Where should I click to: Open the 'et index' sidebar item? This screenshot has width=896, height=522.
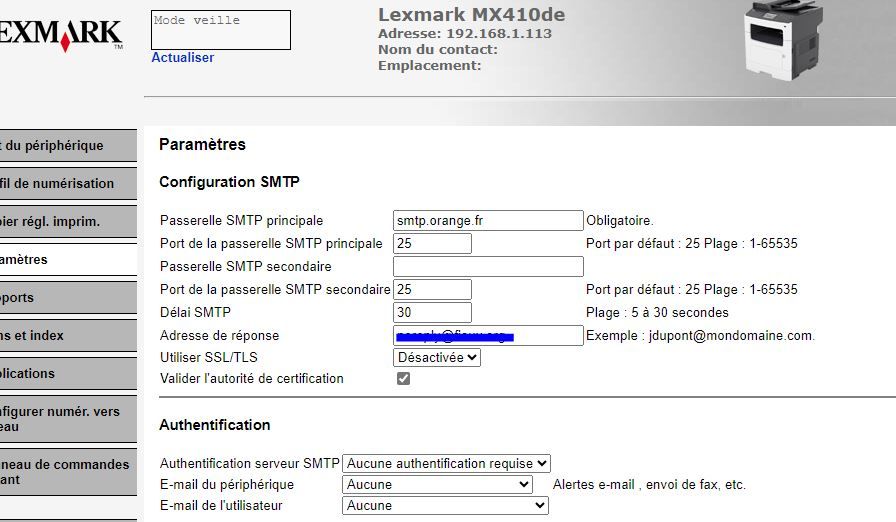68,335
